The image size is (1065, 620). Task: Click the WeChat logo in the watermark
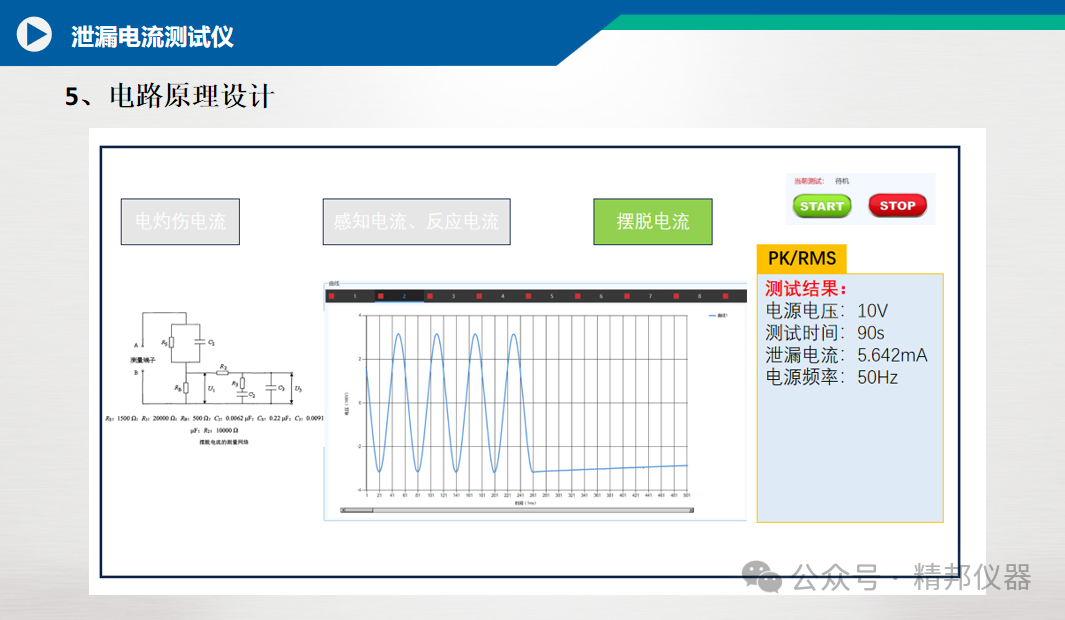tap(761, 577)
